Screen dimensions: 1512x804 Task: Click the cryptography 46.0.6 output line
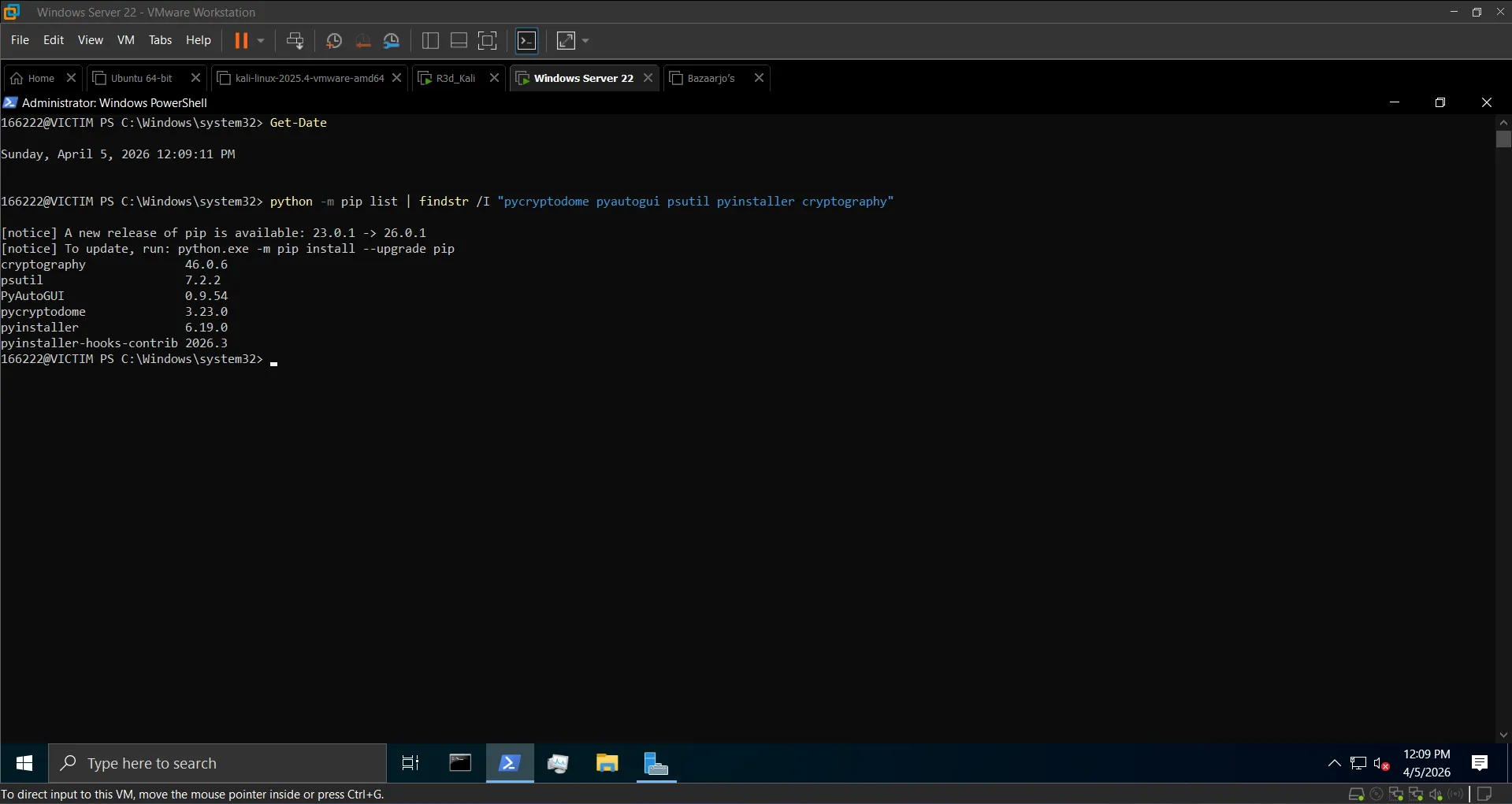[x=114, y=265]
